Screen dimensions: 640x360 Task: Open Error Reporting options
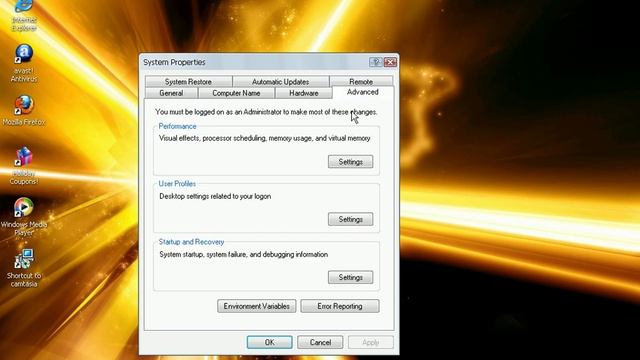pyautogui.click(x=340, y=306)
